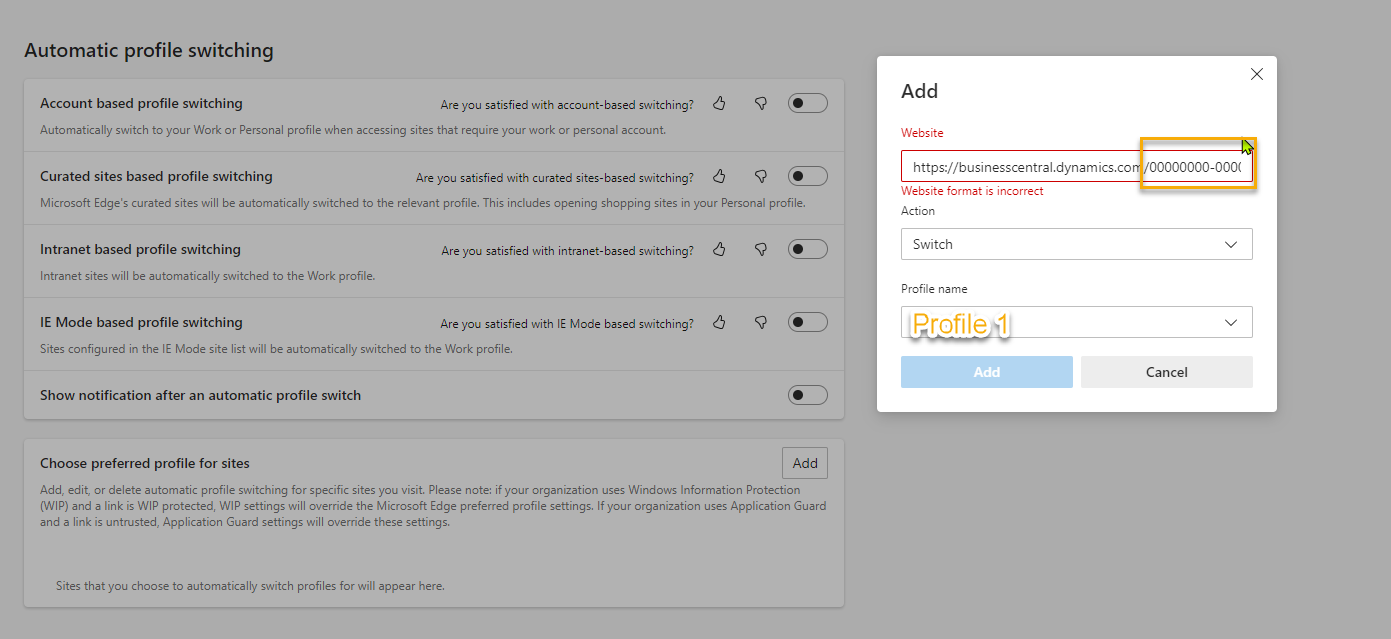
Task: Rate IE Mode switching with thumbs up
Action: (x=719, y=321)
